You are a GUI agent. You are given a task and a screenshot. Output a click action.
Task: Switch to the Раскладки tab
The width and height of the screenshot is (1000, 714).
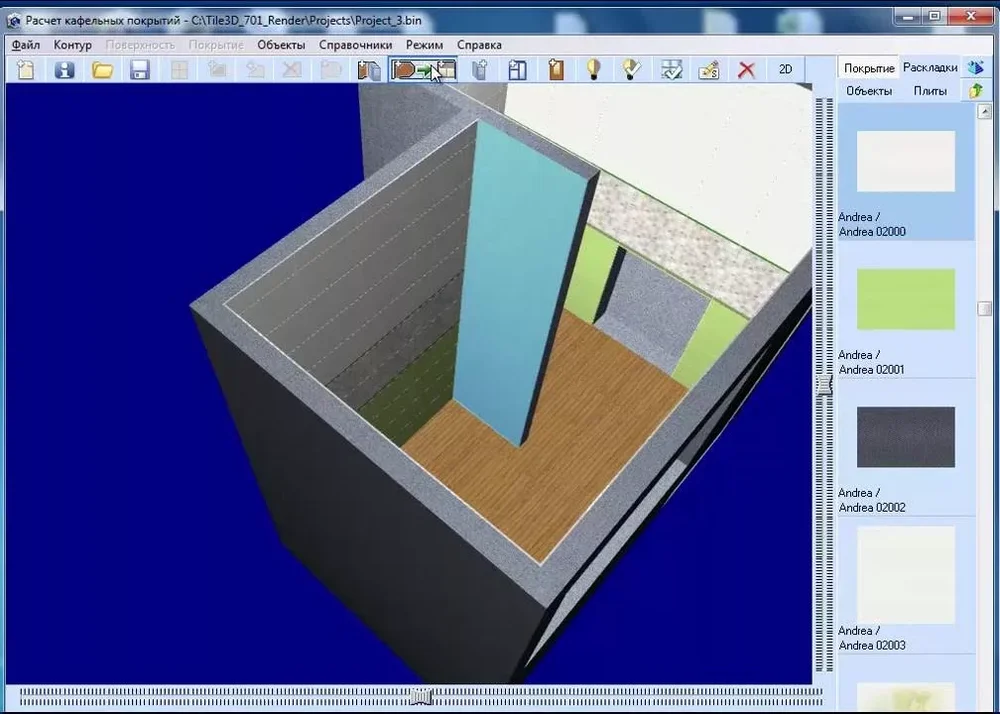930,67
